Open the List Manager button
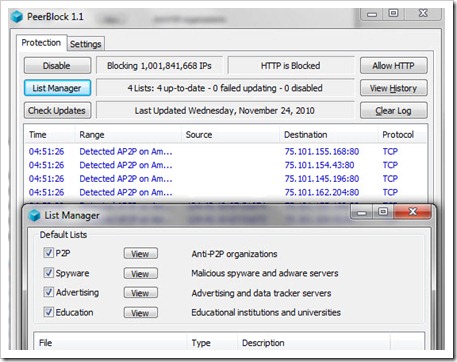457x362 pixels. (x=57, y=88)
